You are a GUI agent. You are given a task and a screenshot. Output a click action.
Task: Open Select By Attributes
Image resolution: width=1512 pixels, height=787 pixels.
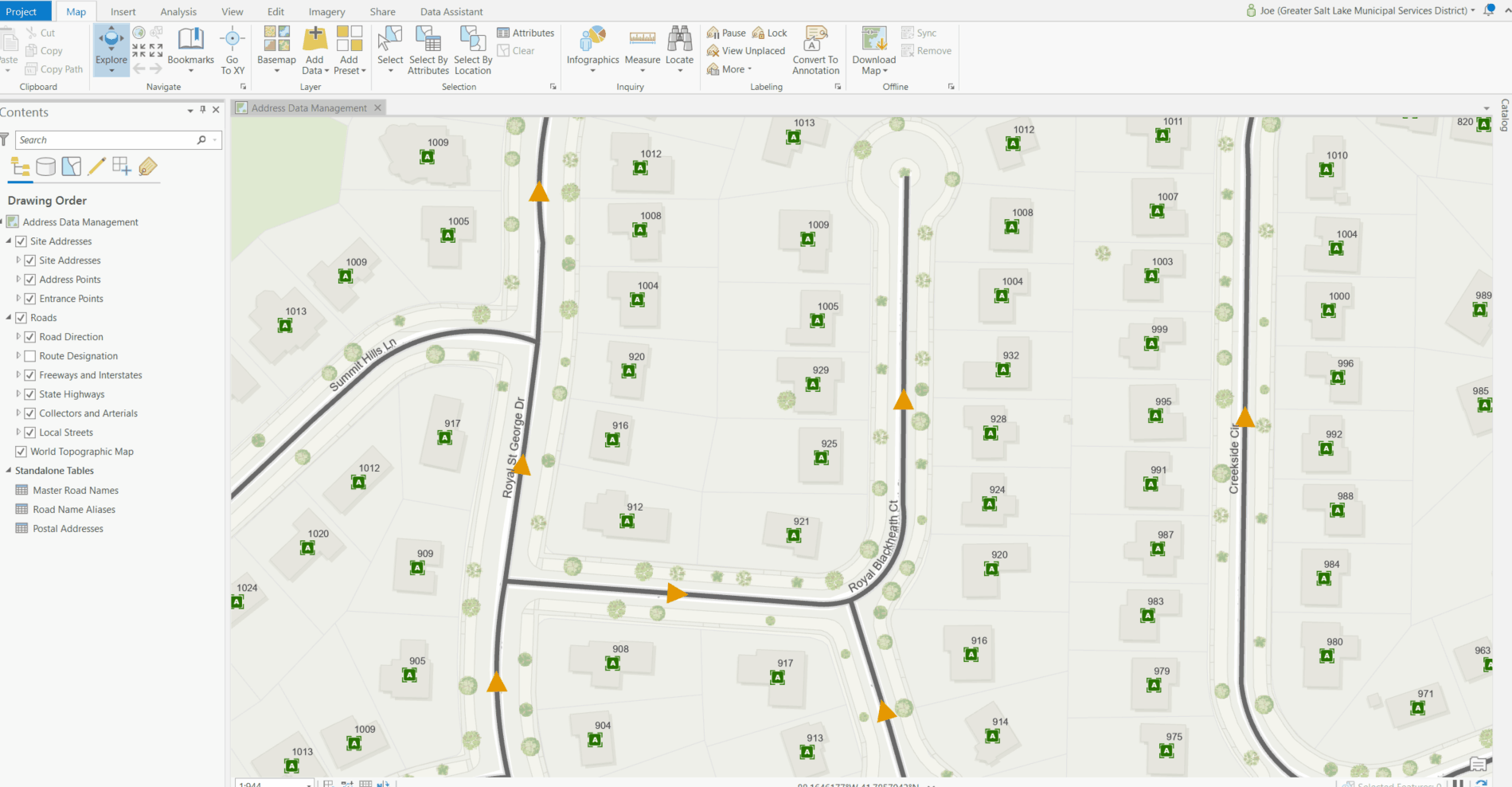tap(428, 50)
